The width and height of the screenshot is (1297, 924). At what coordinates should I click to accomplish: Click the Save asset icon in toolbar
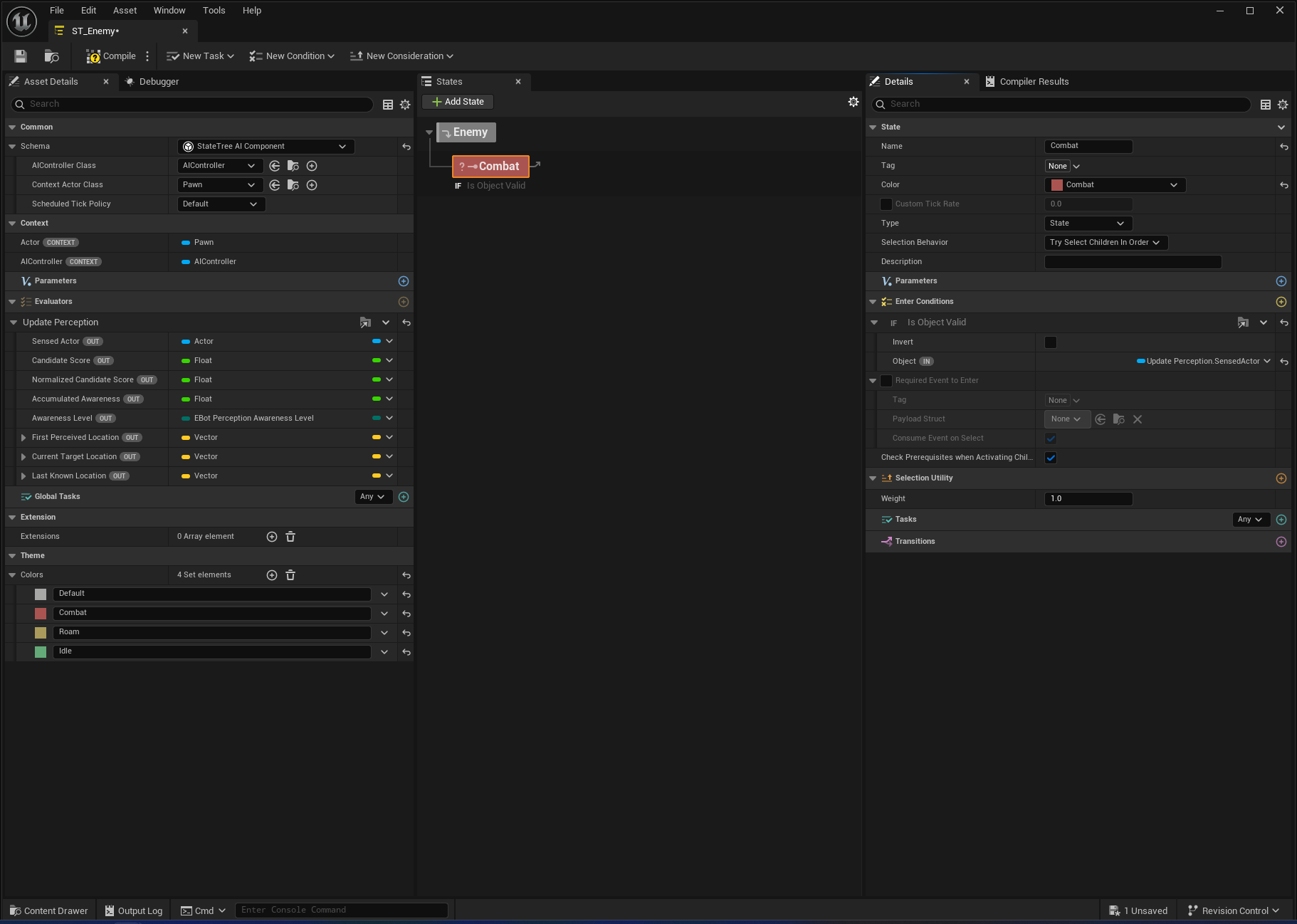[x=21, y=56]
